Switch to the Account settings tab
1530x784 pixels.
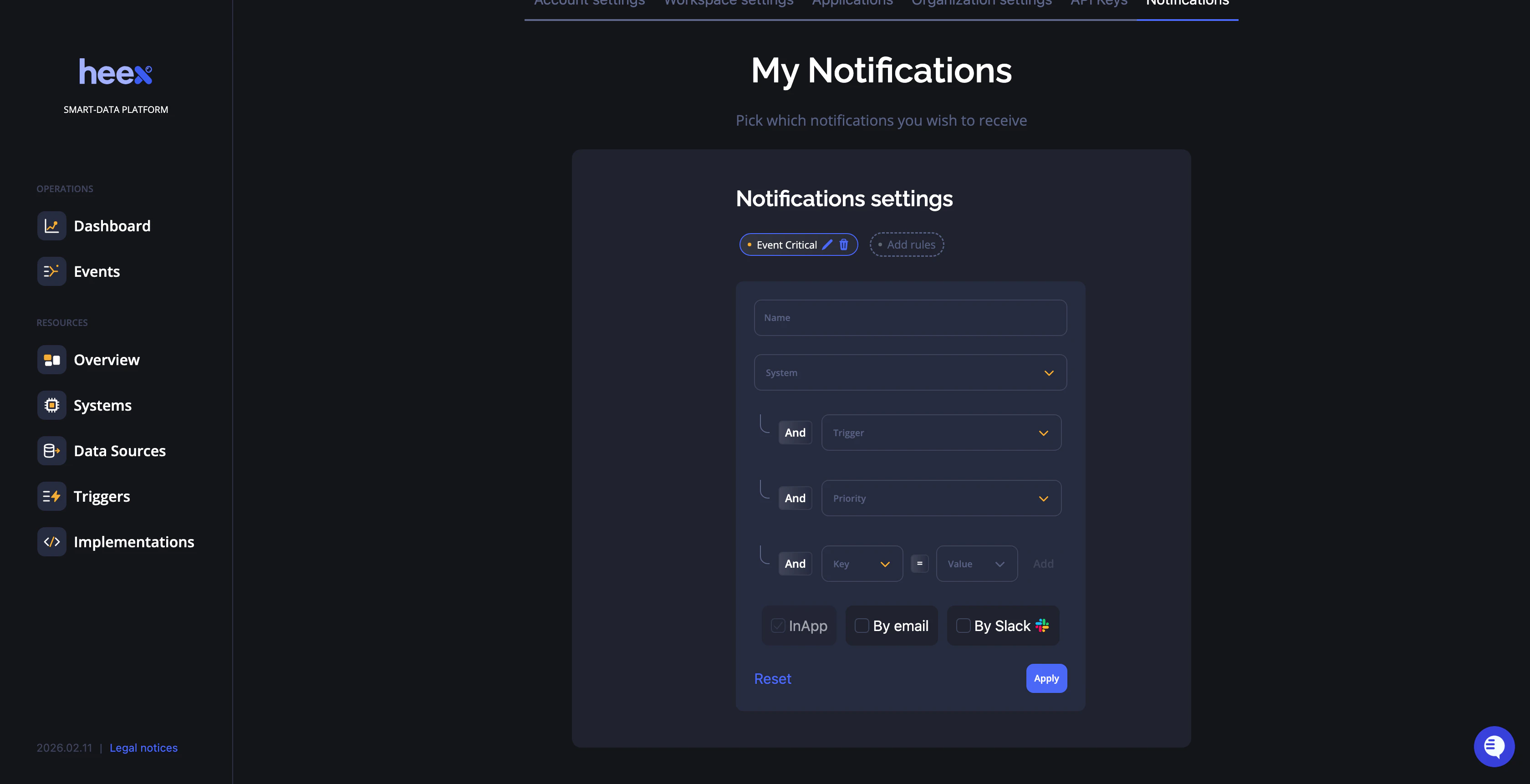click(x=589, y=4)
